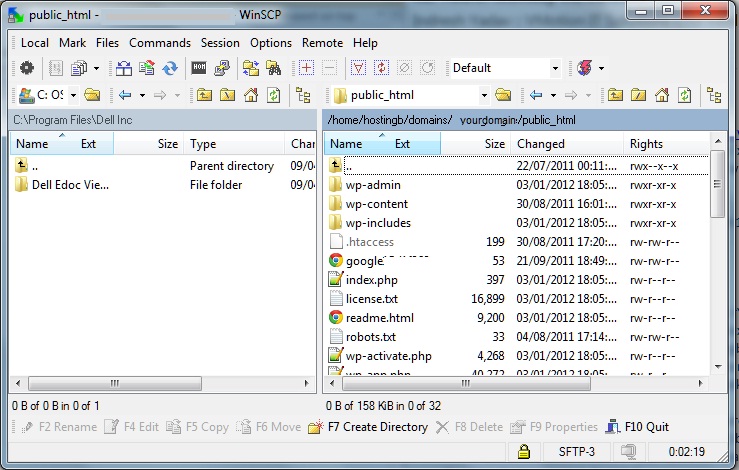
Task: Open the Remote menu
Action: pyautogui.click(x=322, y=43)
